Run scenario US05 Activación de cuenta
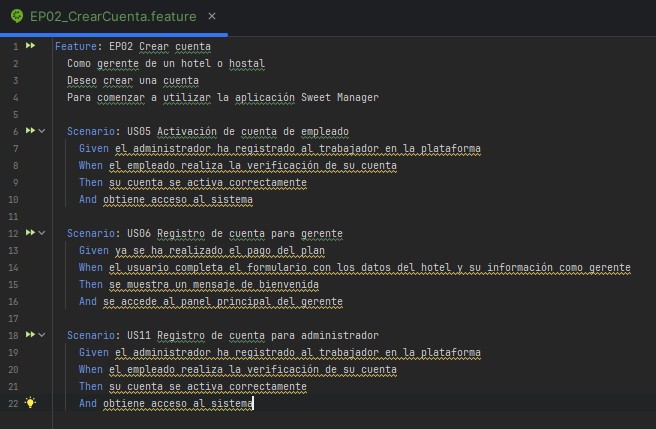 (x=31, y=131)
